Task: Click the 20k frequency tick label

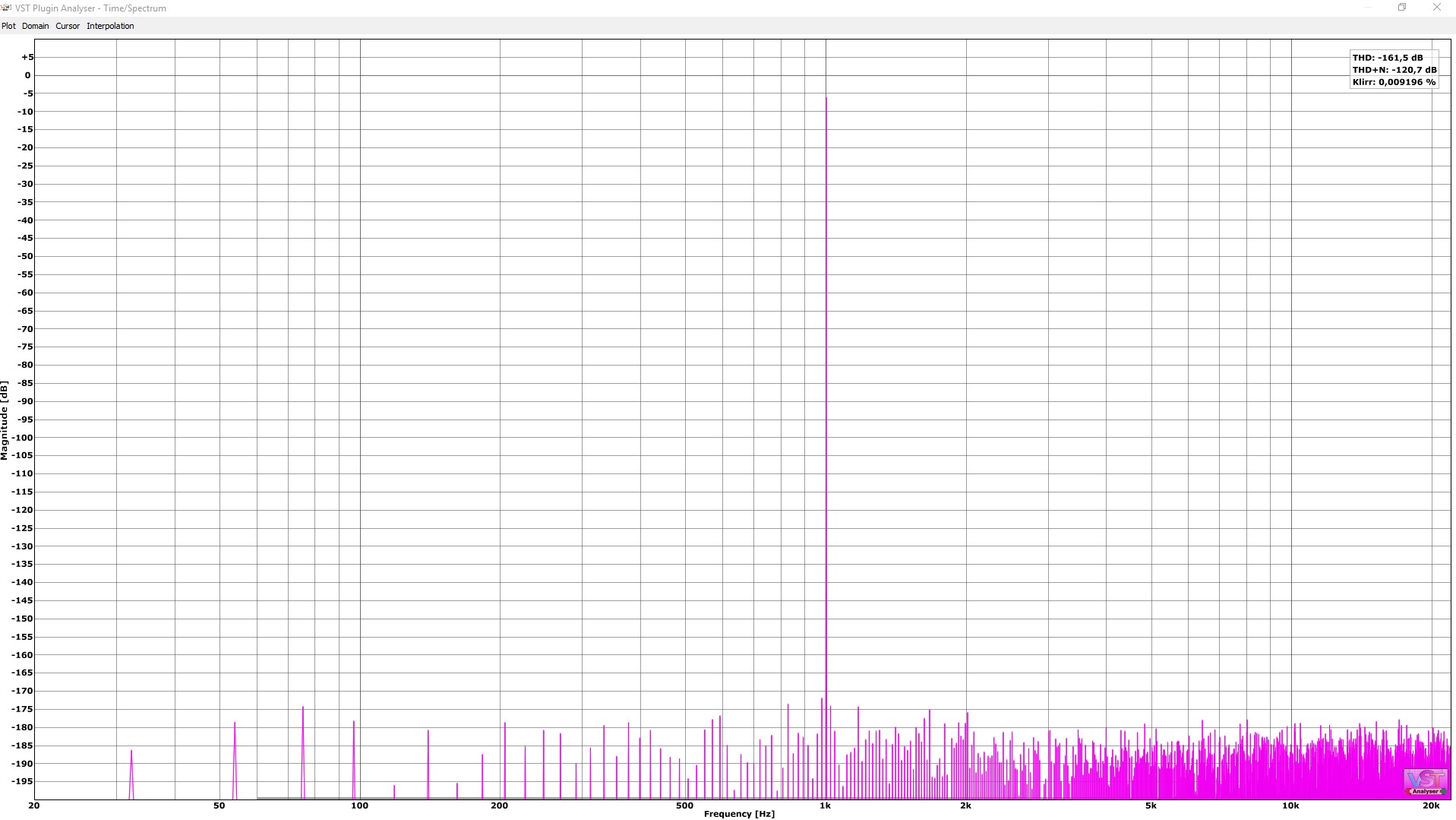Action: [1431, 806]
